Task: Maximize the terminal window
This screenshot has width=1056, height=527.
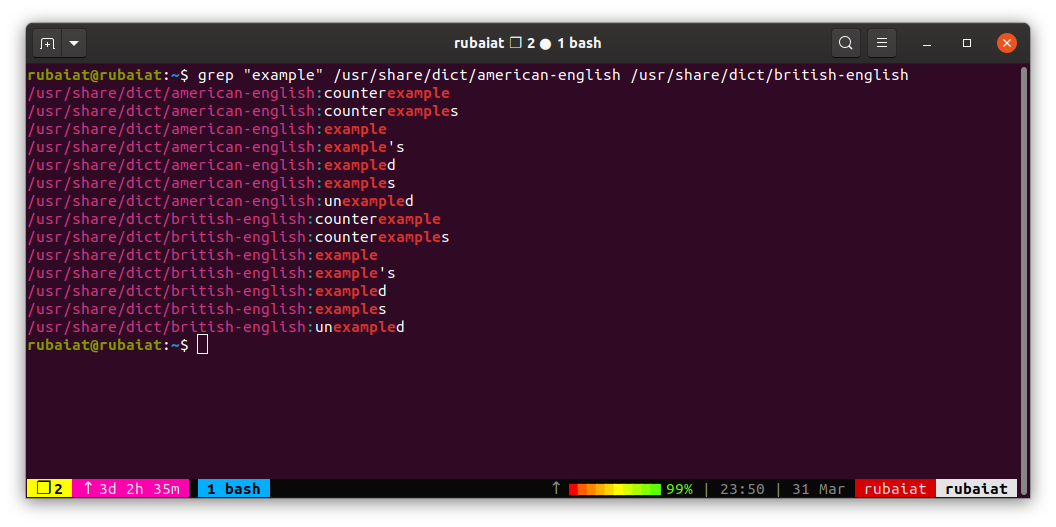Action: point(967,43)
